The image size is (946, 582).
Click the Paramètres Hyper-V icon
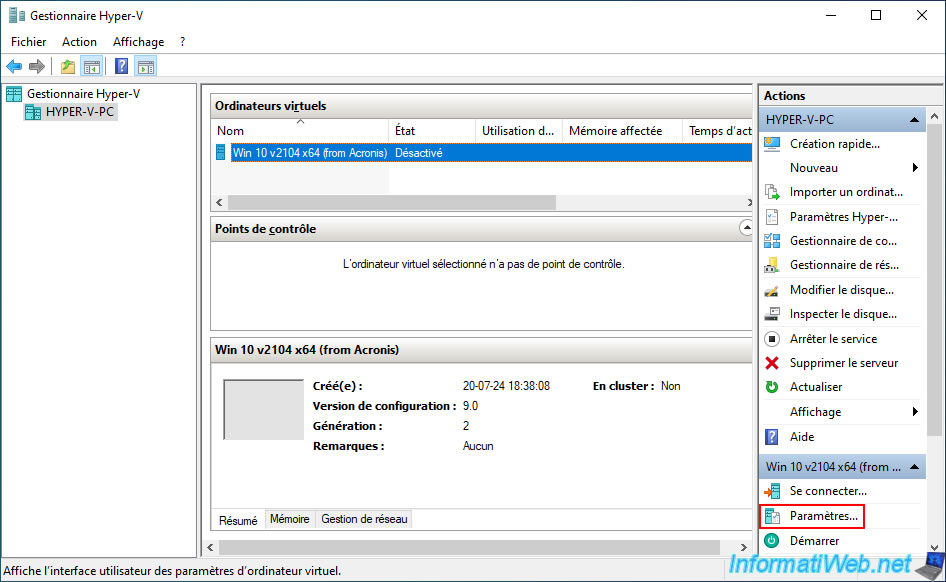772,217
